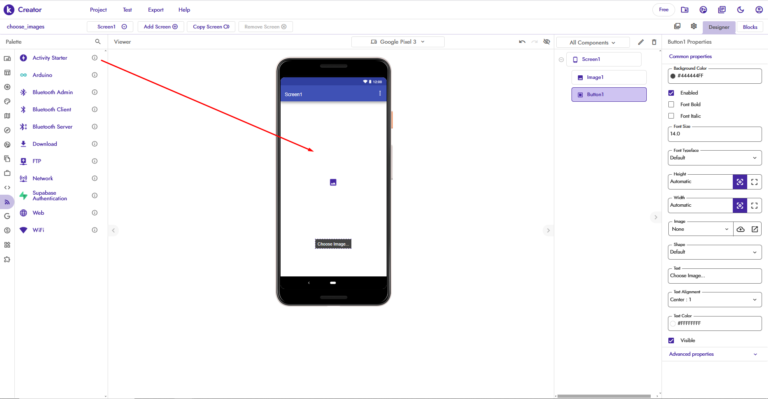Image resolution: width=768 pixels, height=399 pixels.
Task: Set Height to Automatic toggle button
Action: (x=740, y=182)
